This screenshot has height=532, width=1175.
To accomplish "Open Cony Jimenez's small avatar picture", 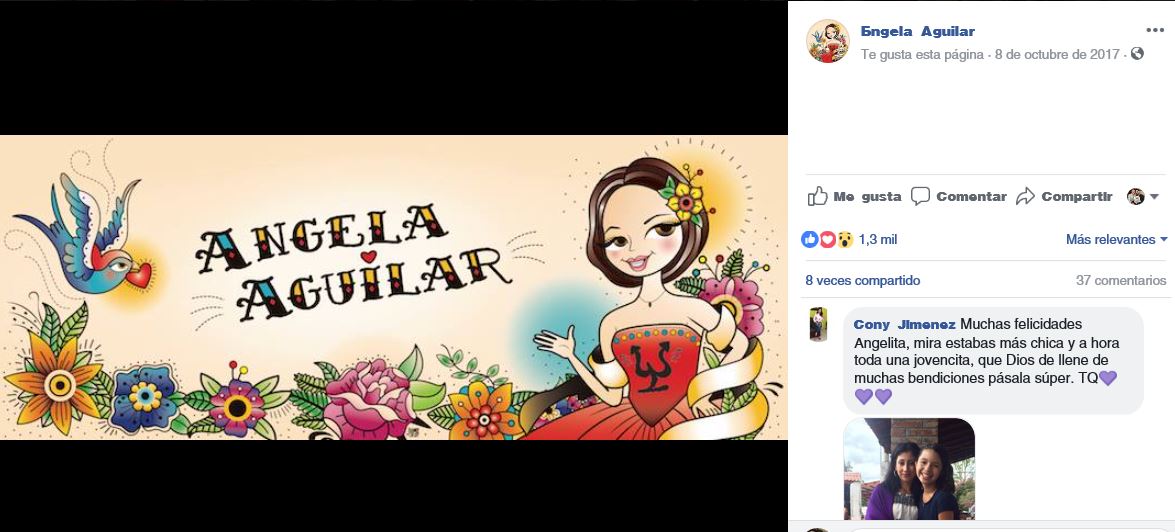I will 818,324.
